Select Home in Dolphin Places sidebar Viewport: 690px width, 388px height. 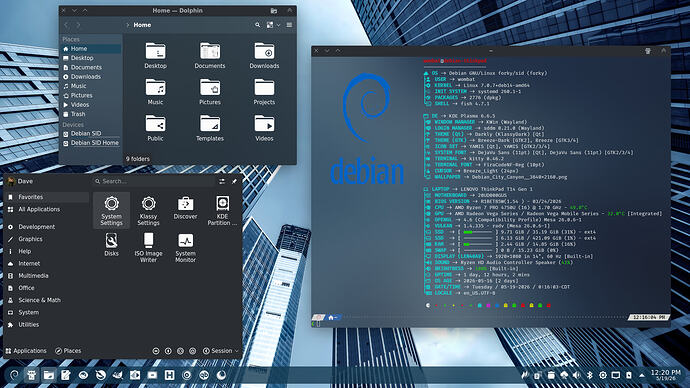pyautogui.click(x=91, y=48)
